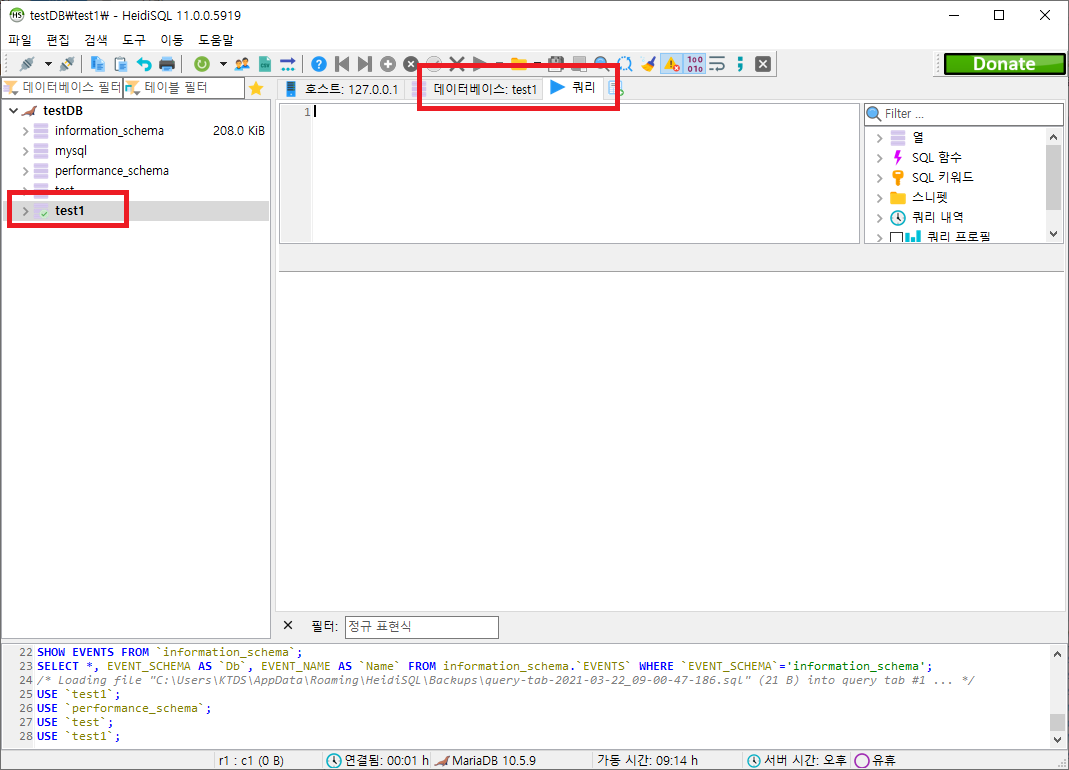Select the mysql database
1069x770 pixels.
point(71,151)
